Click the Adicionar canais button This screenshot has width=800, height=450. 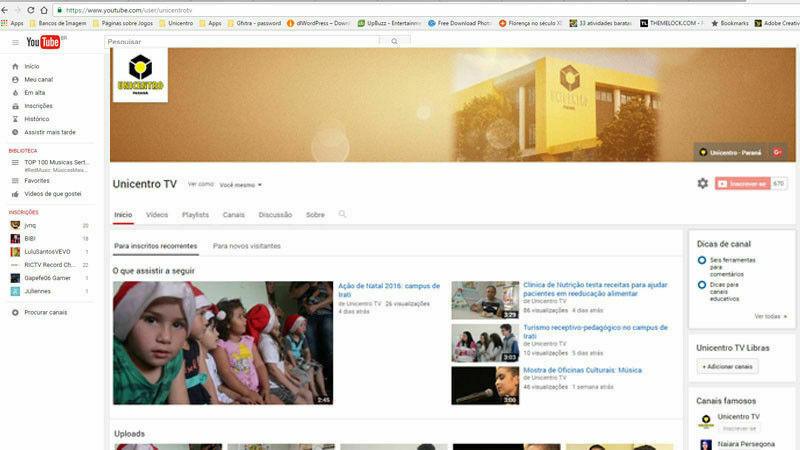pos(727,367)
